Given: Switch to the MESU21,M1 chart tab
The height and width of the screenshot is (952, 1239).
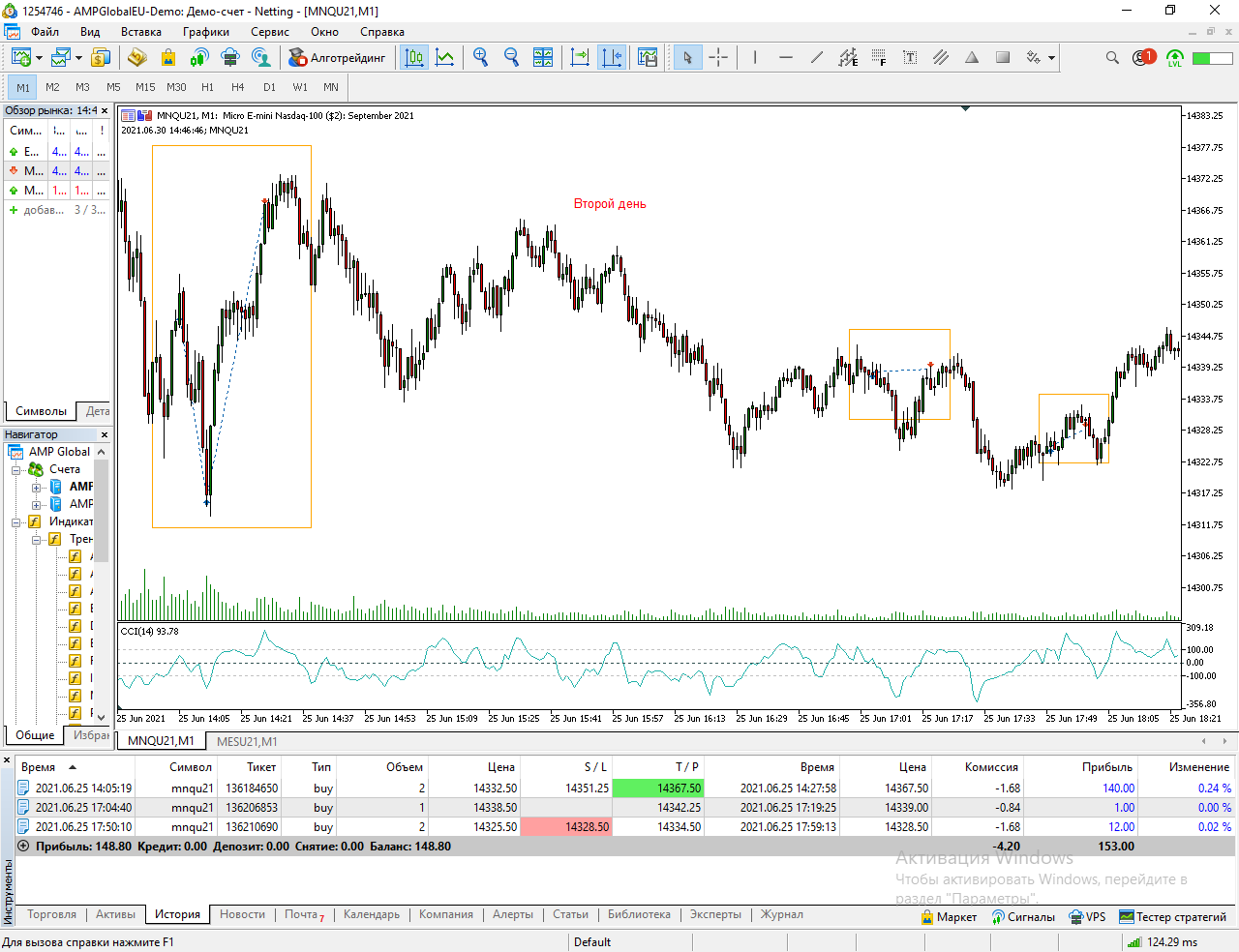Looking at the screenshot, I should click(247, 741).
